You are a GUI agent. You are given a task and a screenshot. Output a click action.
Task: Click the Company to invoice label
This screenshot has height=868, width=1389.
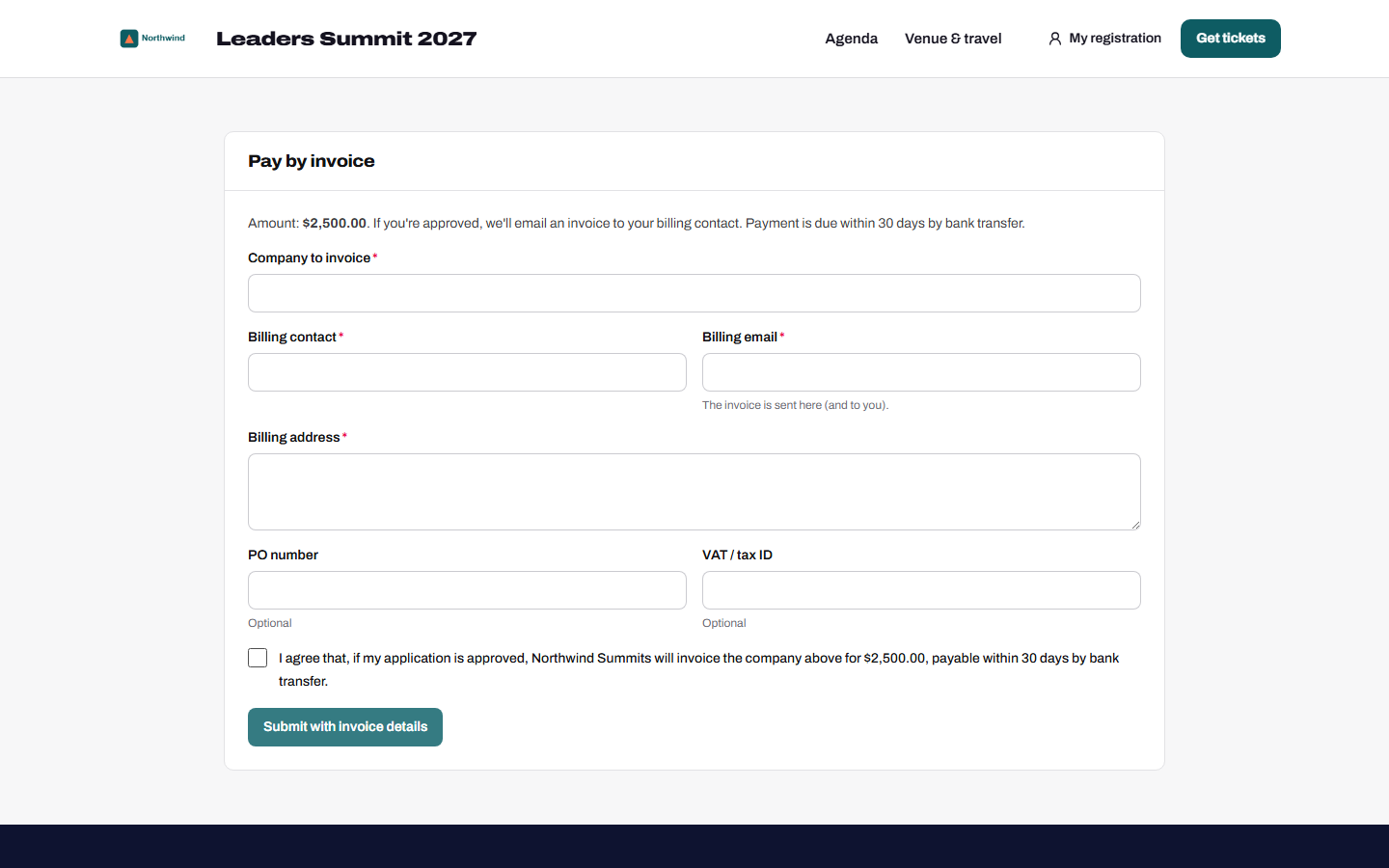310,258
